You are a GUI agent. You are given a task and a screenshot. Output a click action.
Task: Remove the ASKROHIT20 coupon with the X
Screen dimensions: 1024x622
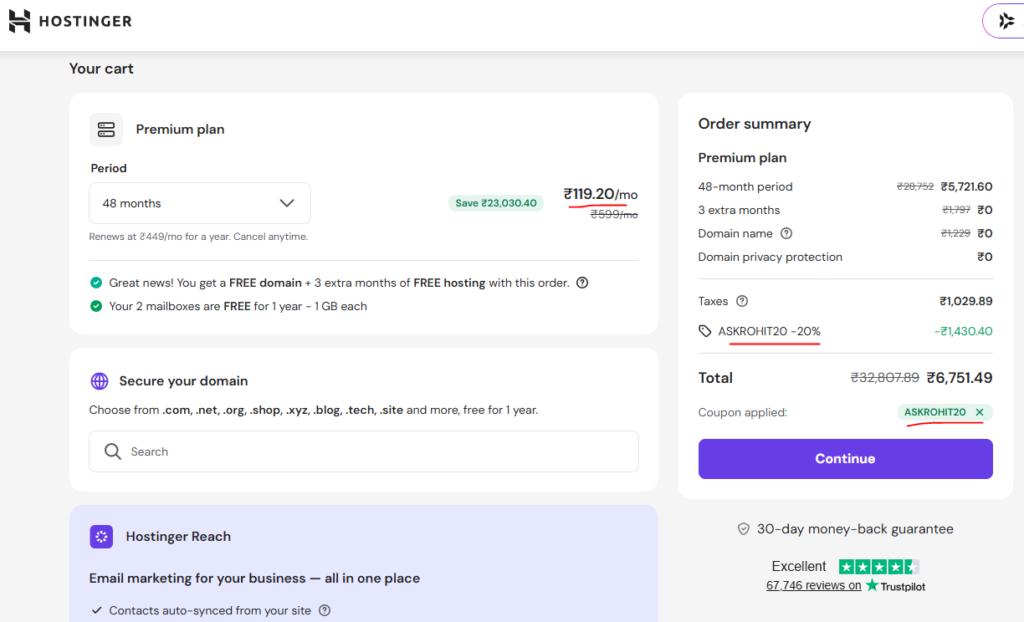[x=980, y=412]
